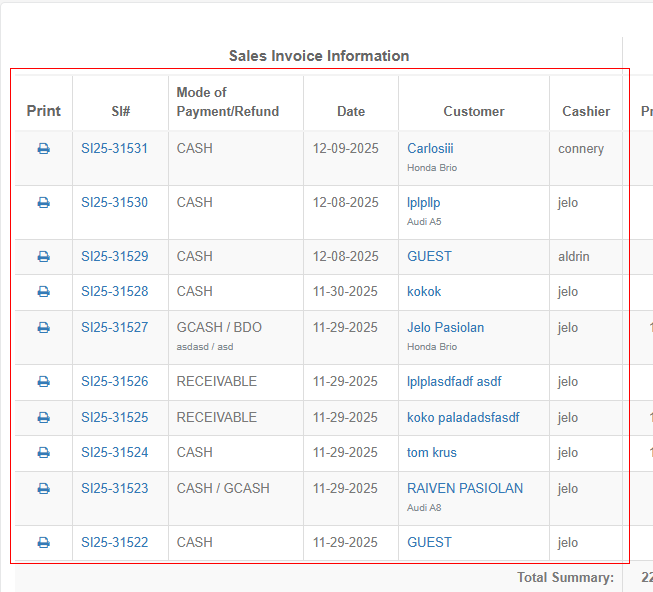Click the Customer column header
The image size is (653, 592).
click(x=474, y=112)
